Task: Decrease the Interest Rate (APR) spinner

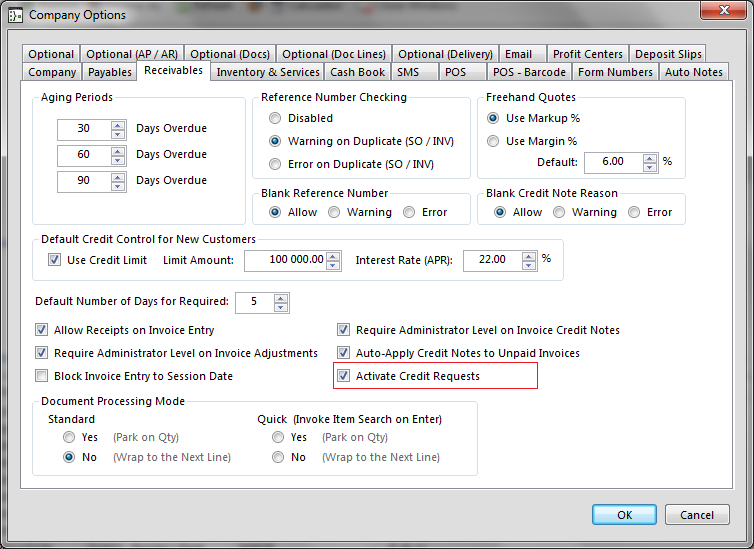Action: pos(525,265)
